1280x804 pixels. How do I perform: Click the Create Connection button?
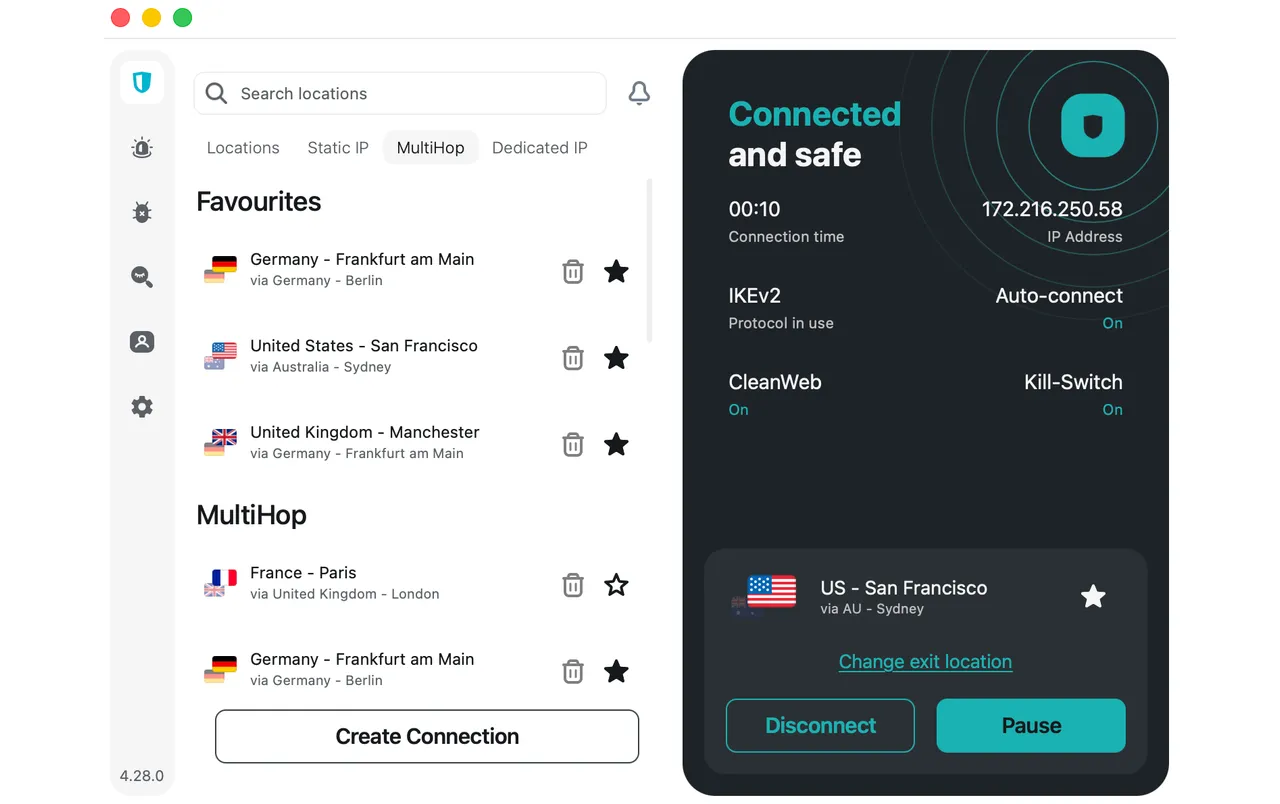point(427,736)
